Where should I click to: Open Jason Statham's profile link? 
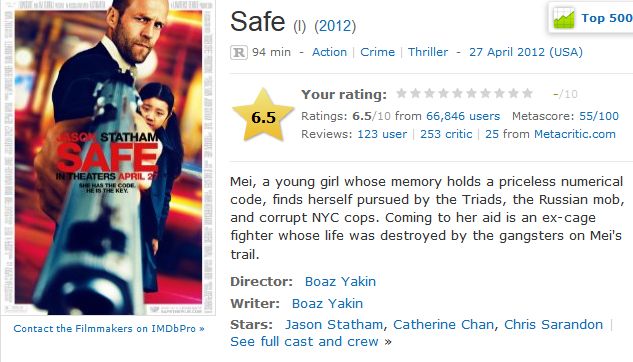click(x=334, y=324)
